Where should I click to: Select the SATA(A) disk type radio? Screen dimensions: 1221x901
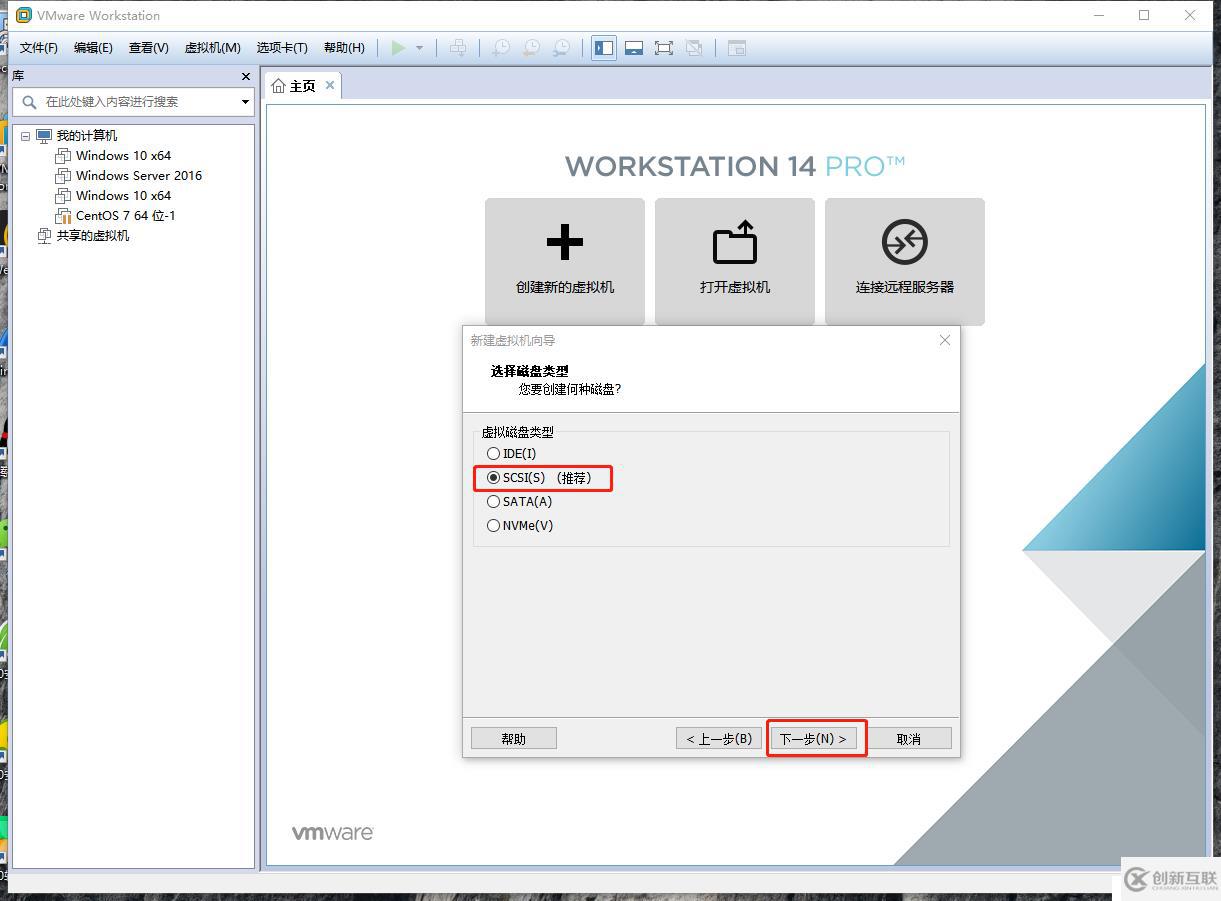tap(493, 502)
